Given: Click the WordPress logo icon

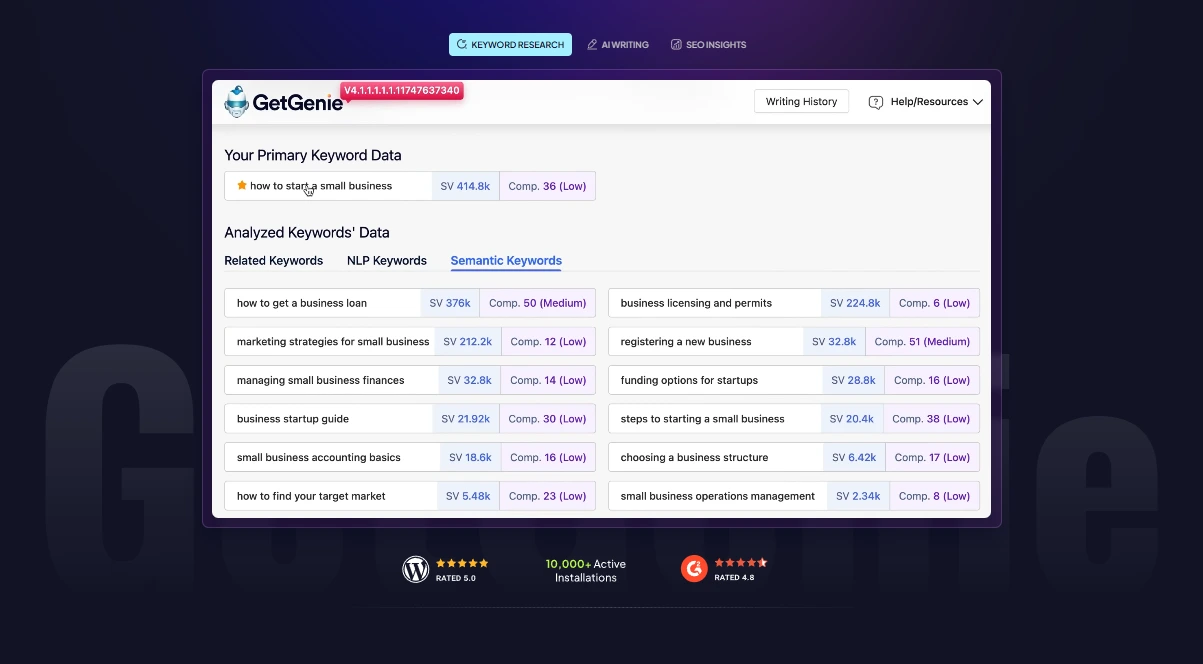Looking at the screenshot, I should (415, 569).
